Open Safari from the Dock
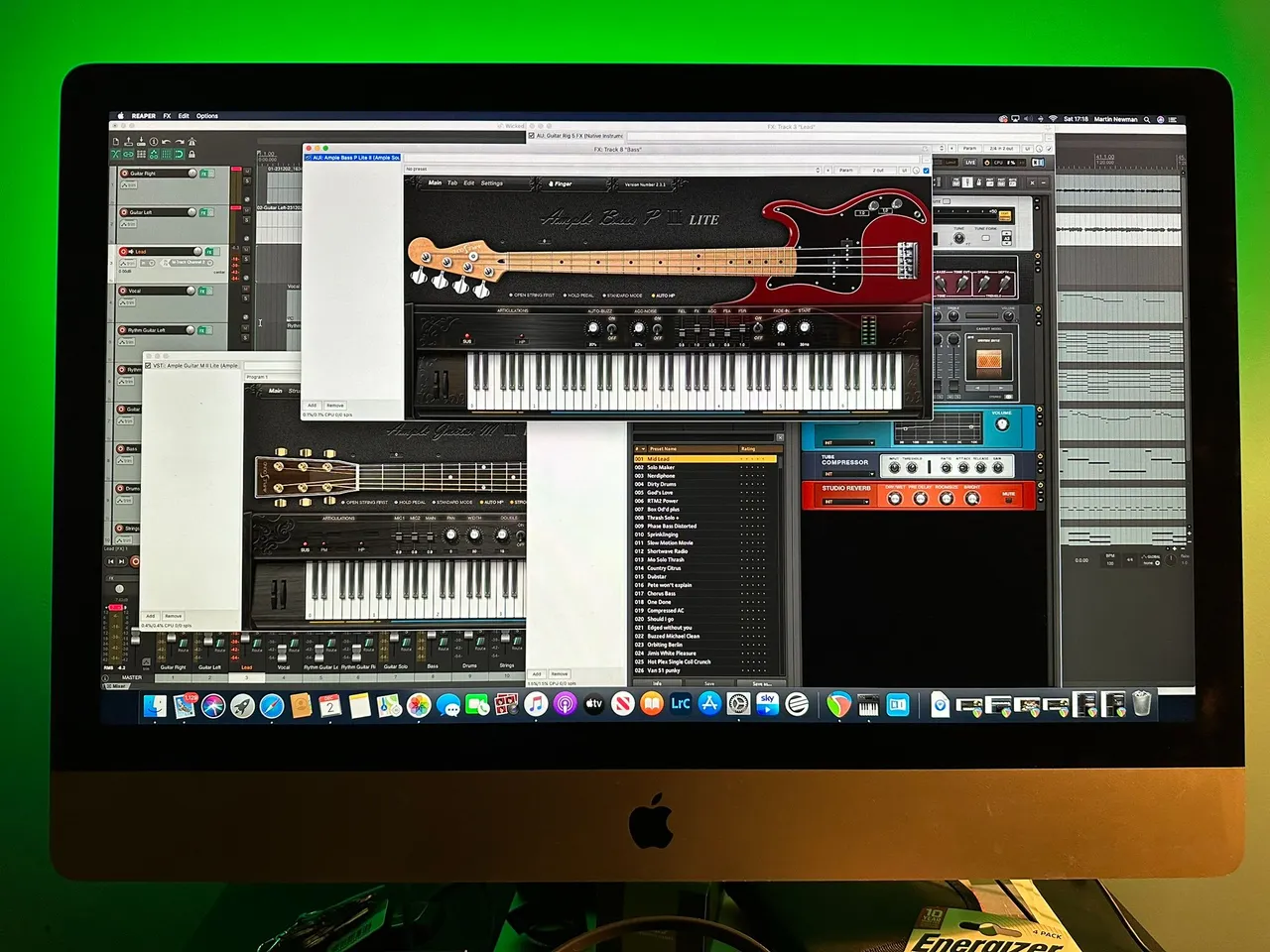The height and width of the screenshot is (952, 1270). click(271, 705)
